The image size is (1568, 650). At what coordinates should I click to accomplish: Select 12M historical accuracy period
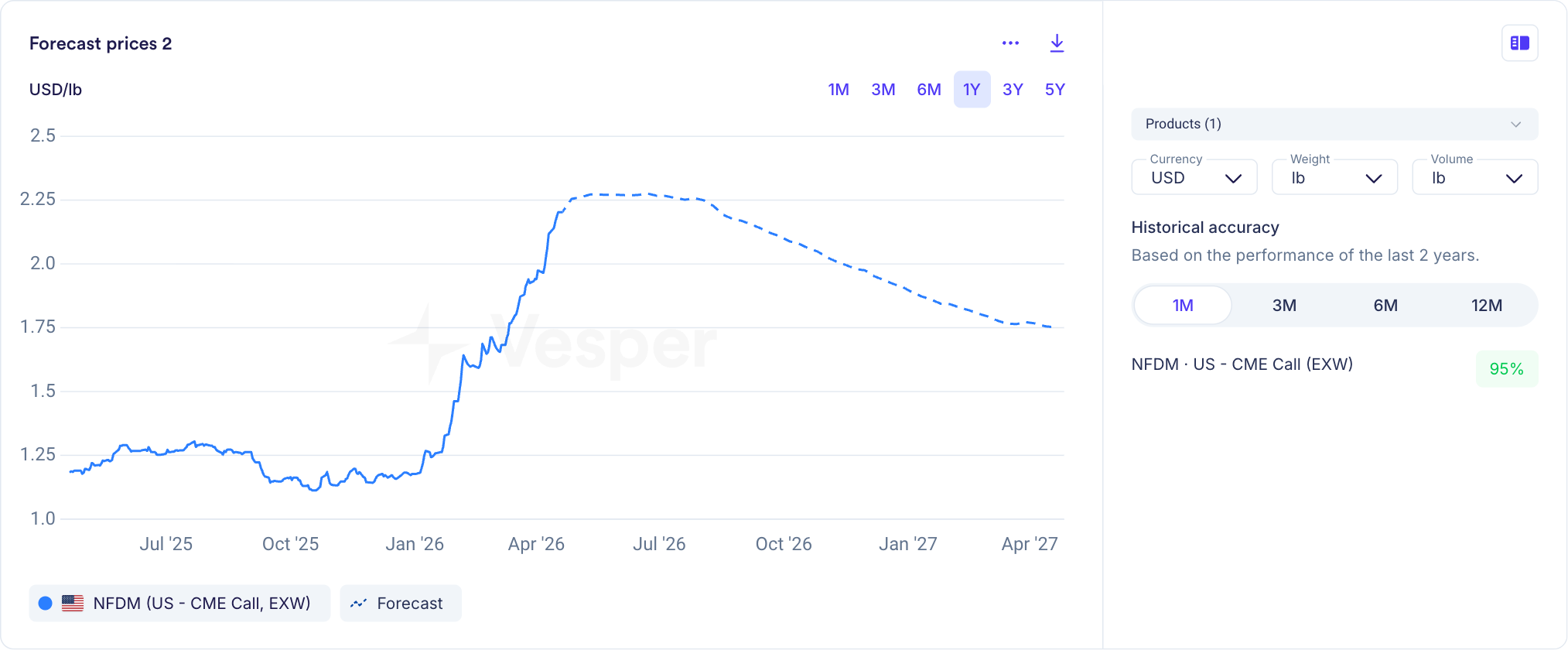point(1486,306)
